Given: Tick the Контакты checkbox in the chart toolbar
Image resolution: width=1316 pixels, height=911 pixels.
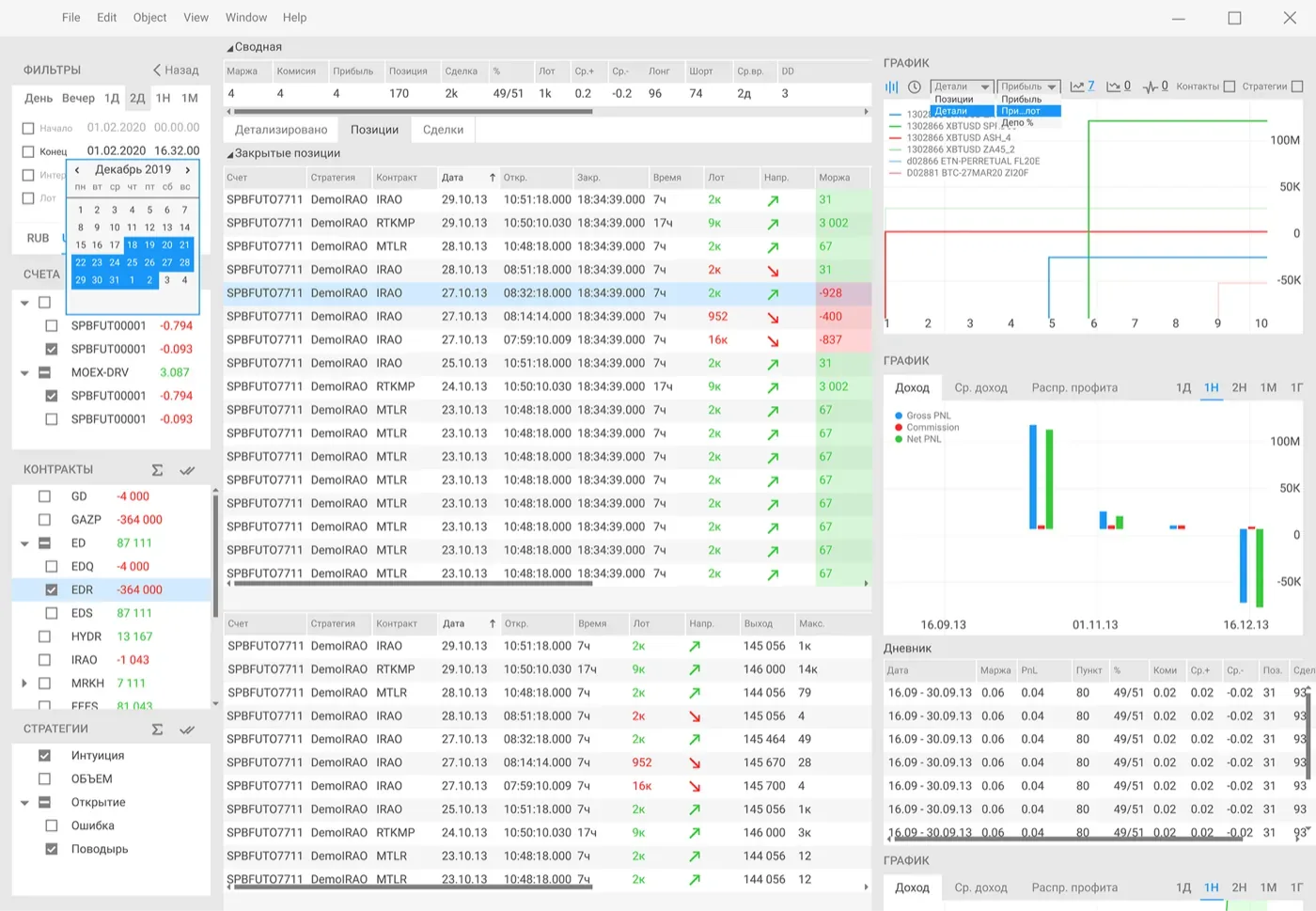Looking at the screenshot, I should point(1229,86).
